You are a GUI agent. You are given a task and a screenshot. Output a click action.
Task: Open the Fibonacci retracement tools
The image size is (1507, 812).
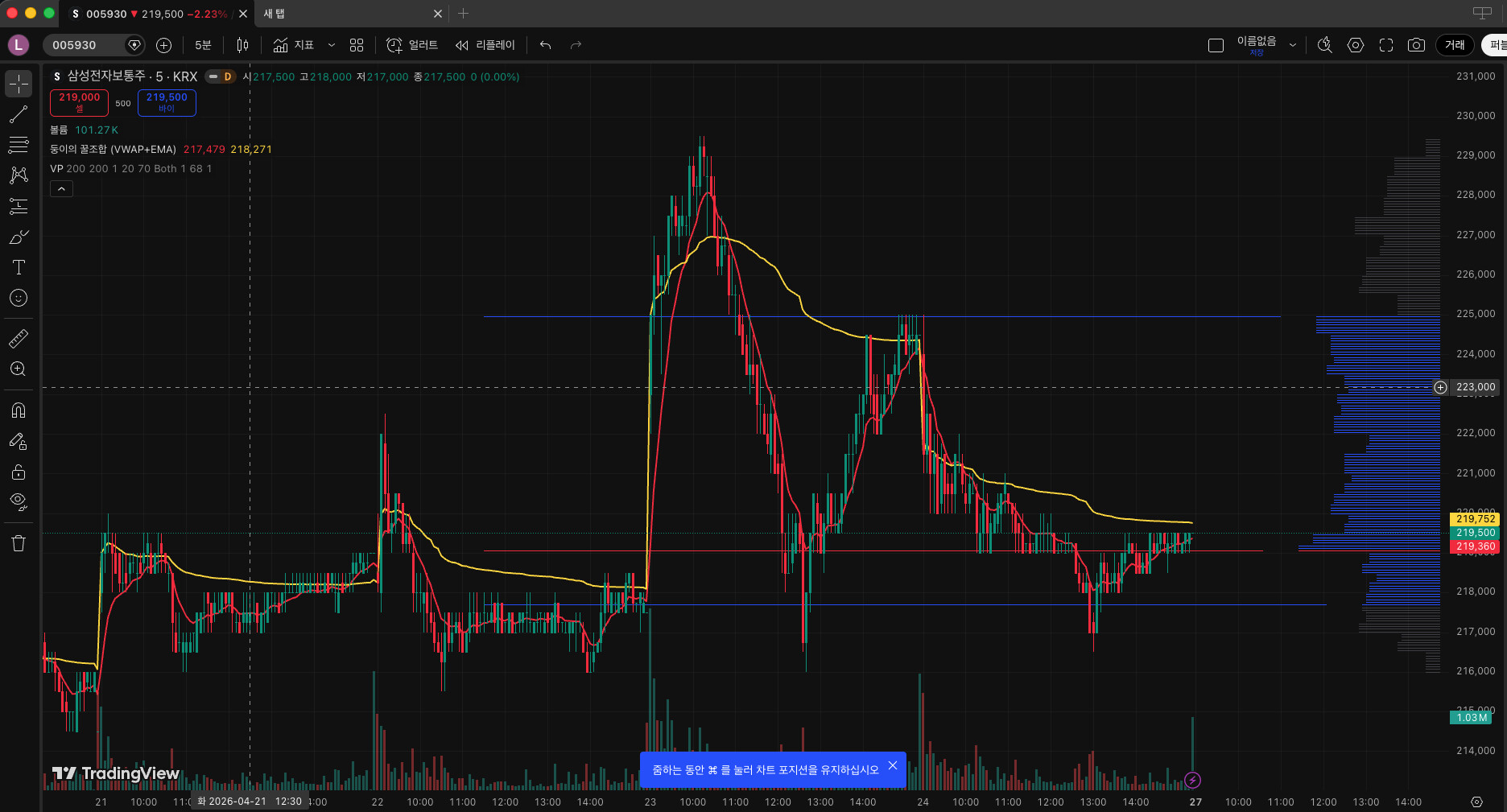pos(19,145)
